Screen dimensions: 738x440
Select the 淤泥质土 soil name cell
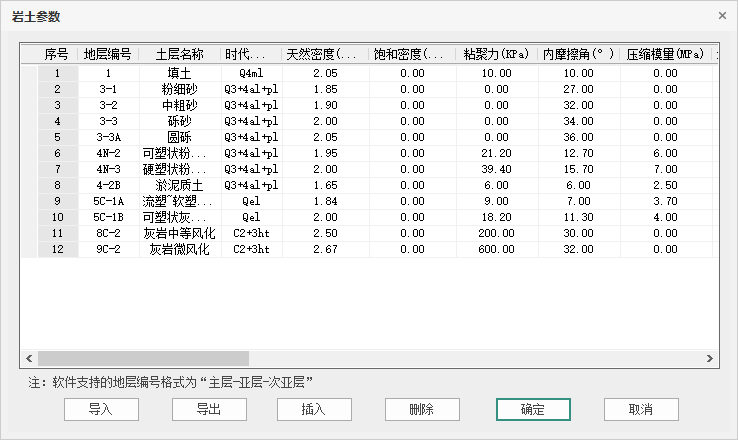click(180, 185)
